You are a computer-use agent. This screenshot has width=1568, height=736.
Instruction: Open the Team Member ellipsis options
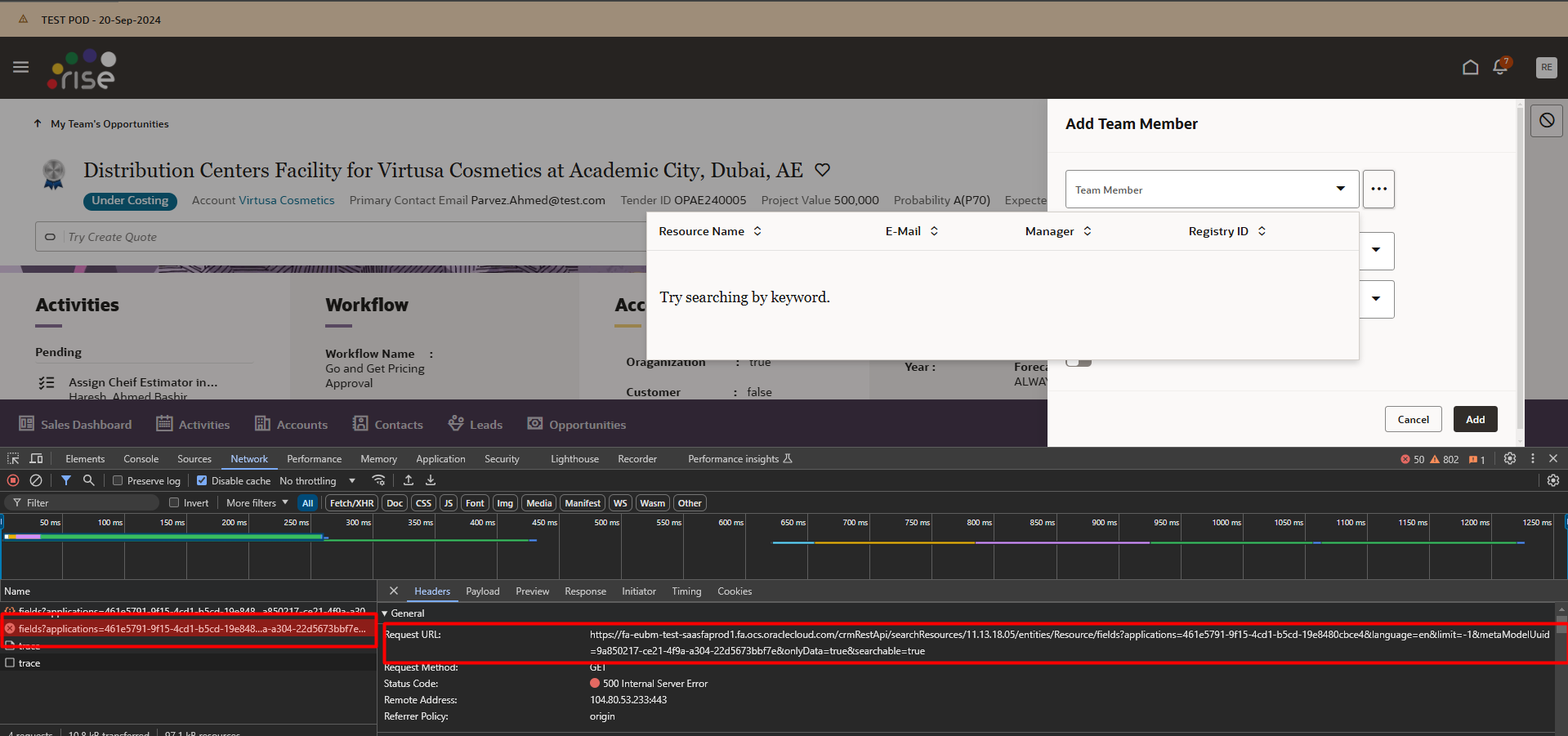1378,189
